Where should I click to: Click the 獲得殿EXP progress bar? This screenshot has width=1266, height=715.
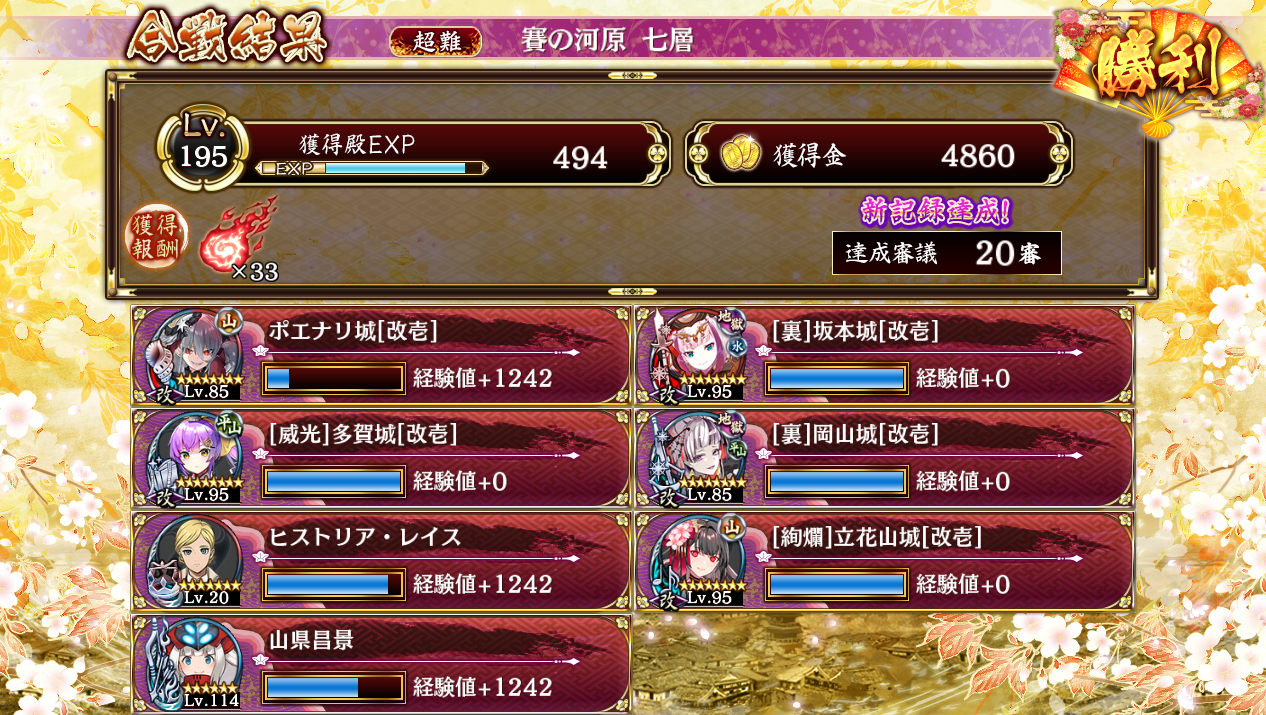pyautogui.click(x=371, y=168)
